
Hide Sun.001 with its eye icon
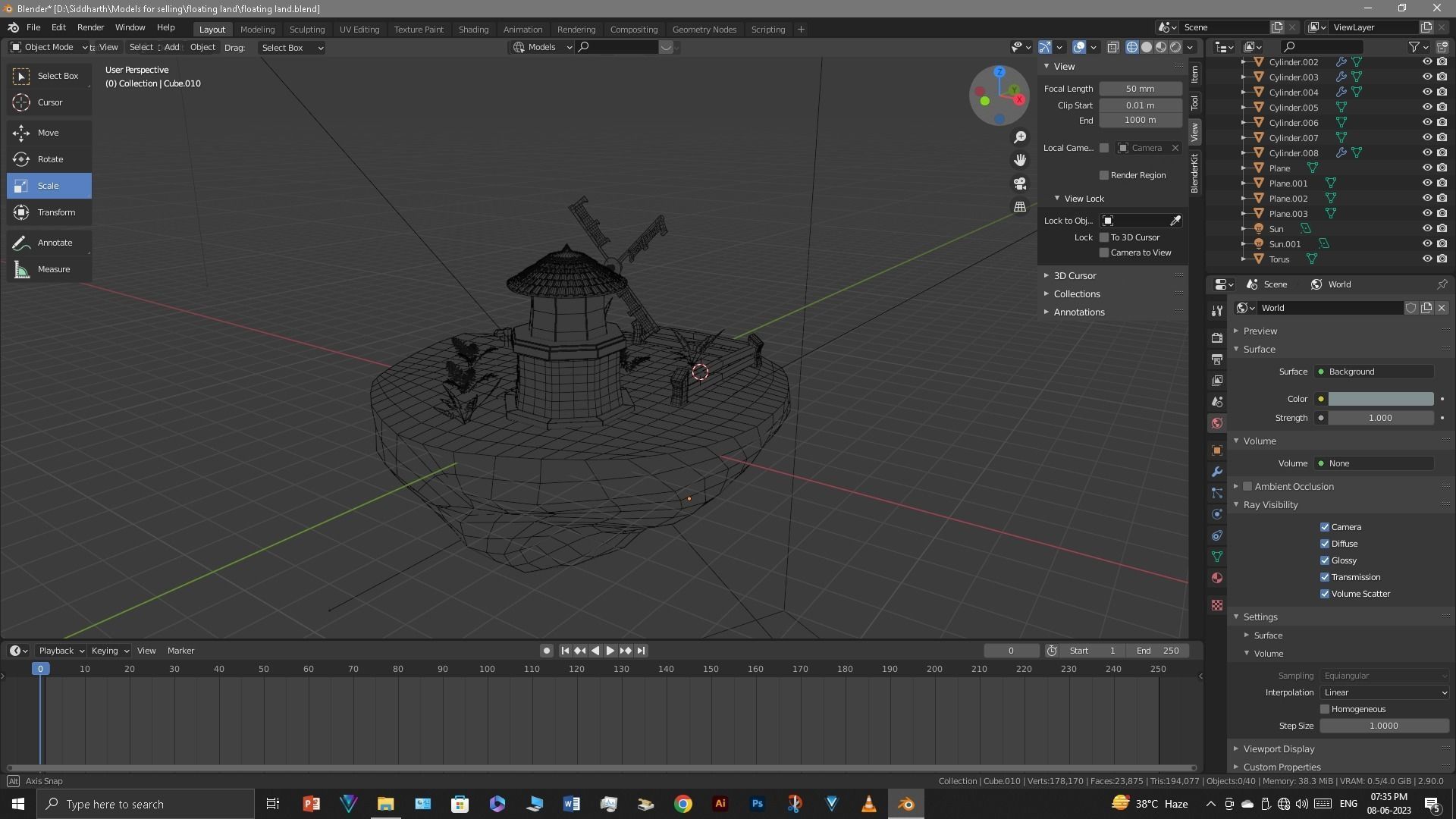1426,243
